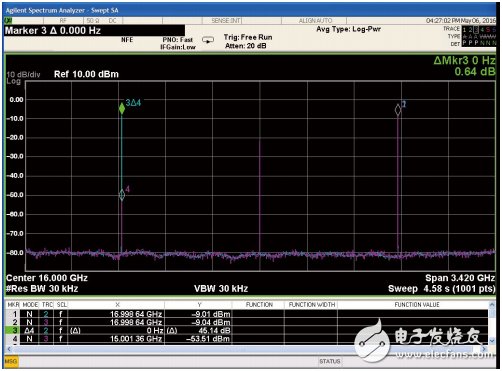
Task: Click marker table scroll-up arrow
Action: point(492,304)
